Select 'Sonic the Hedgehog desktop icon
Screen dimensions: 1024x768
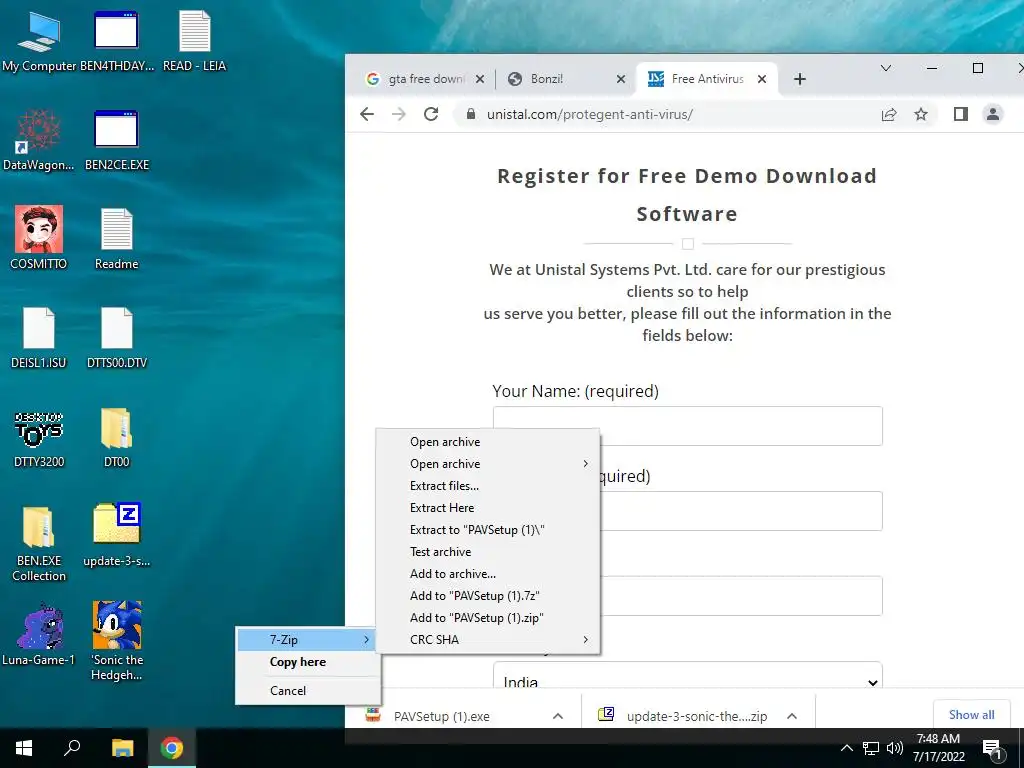[x=116, y=641]
